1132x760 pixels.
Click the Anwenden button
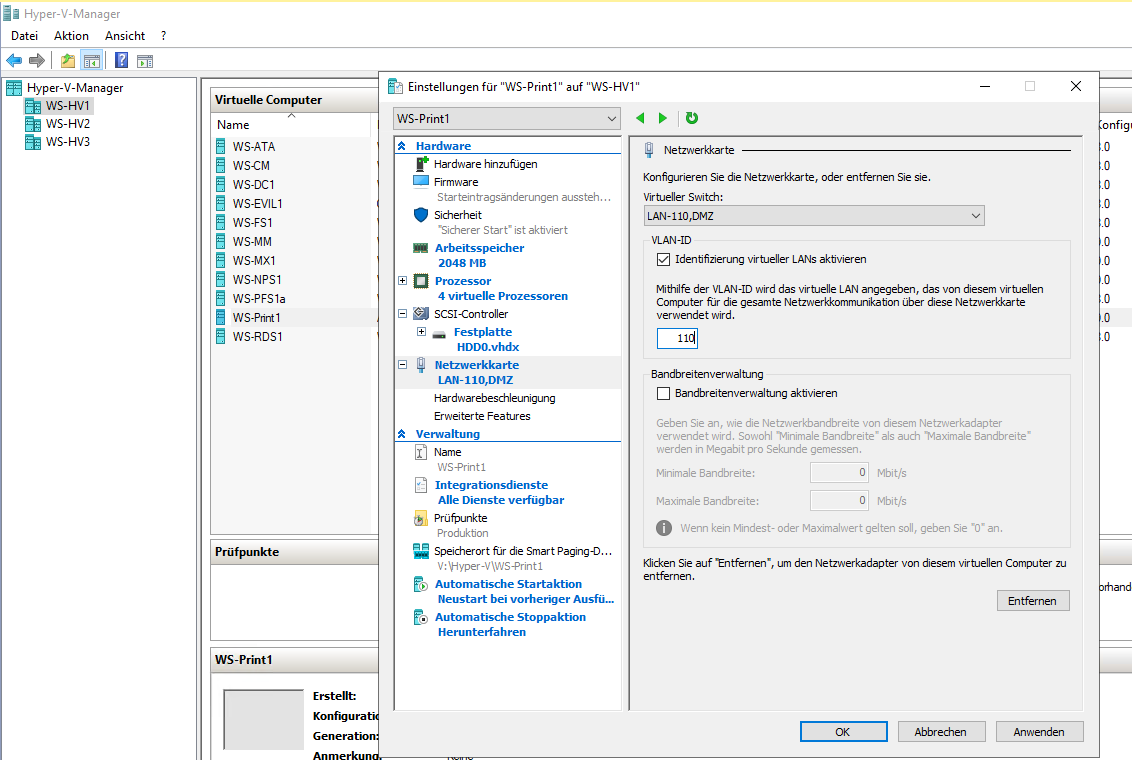(x=1040, y=732)
